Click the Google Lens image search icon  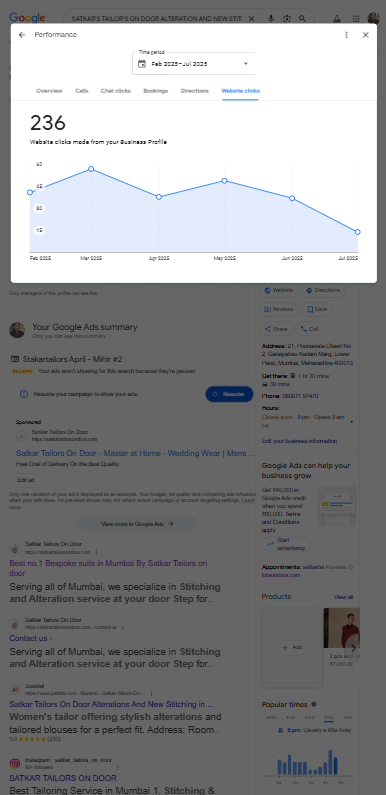click(287, 19)
